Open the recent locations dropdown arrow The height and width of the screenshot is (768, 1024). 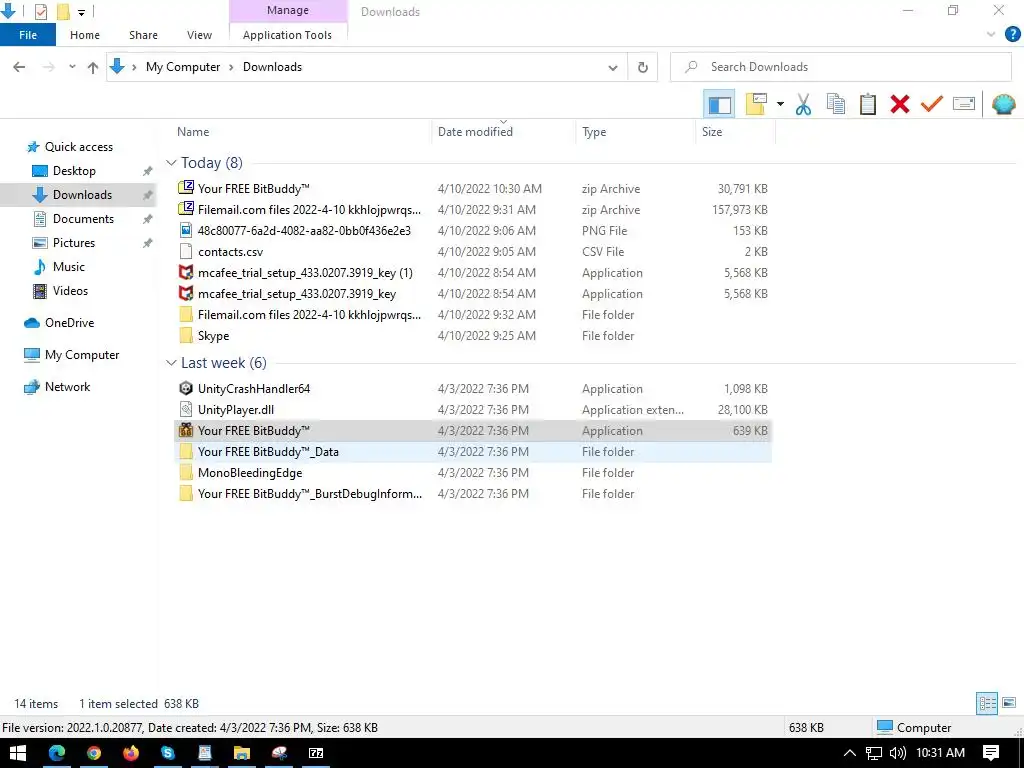pos(72,67)
